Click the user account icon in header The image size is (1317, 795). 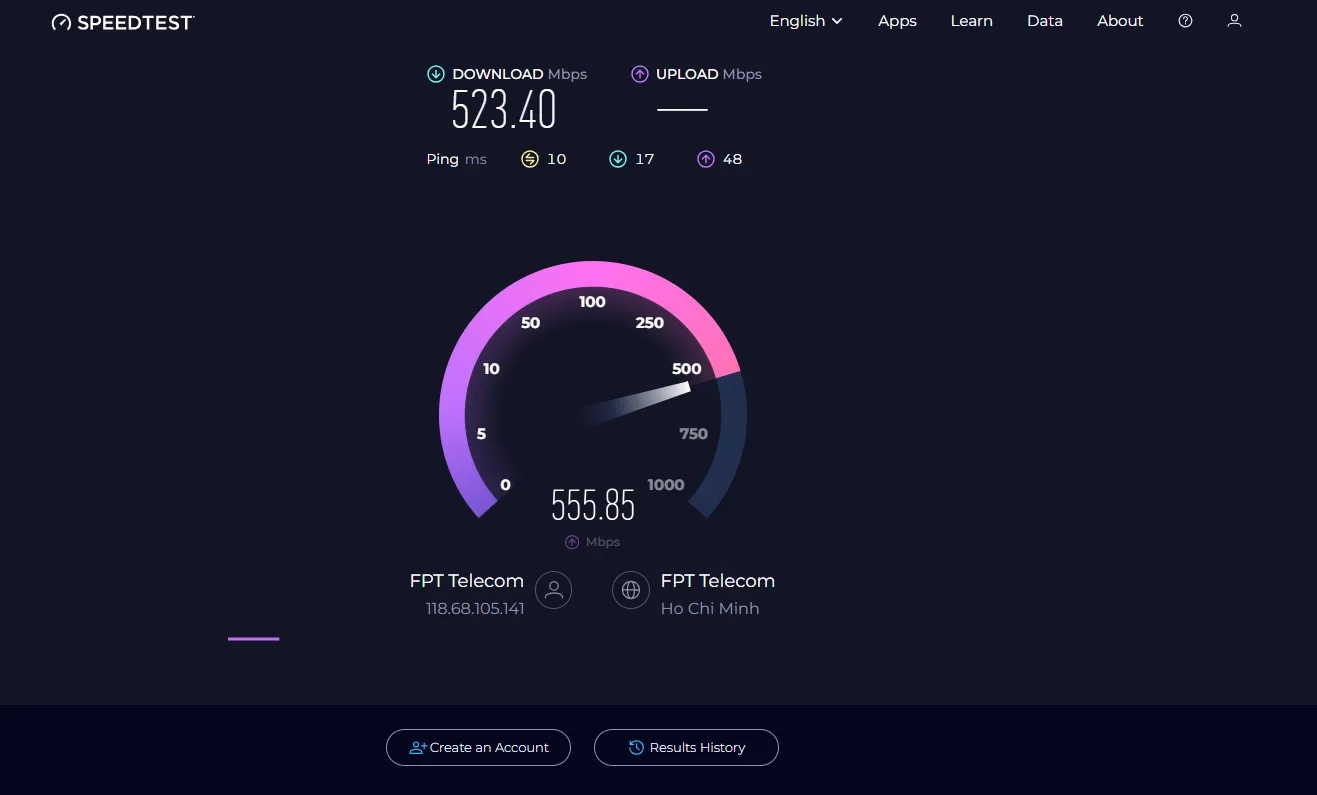pyautogui.click(x=1234, y=21)
